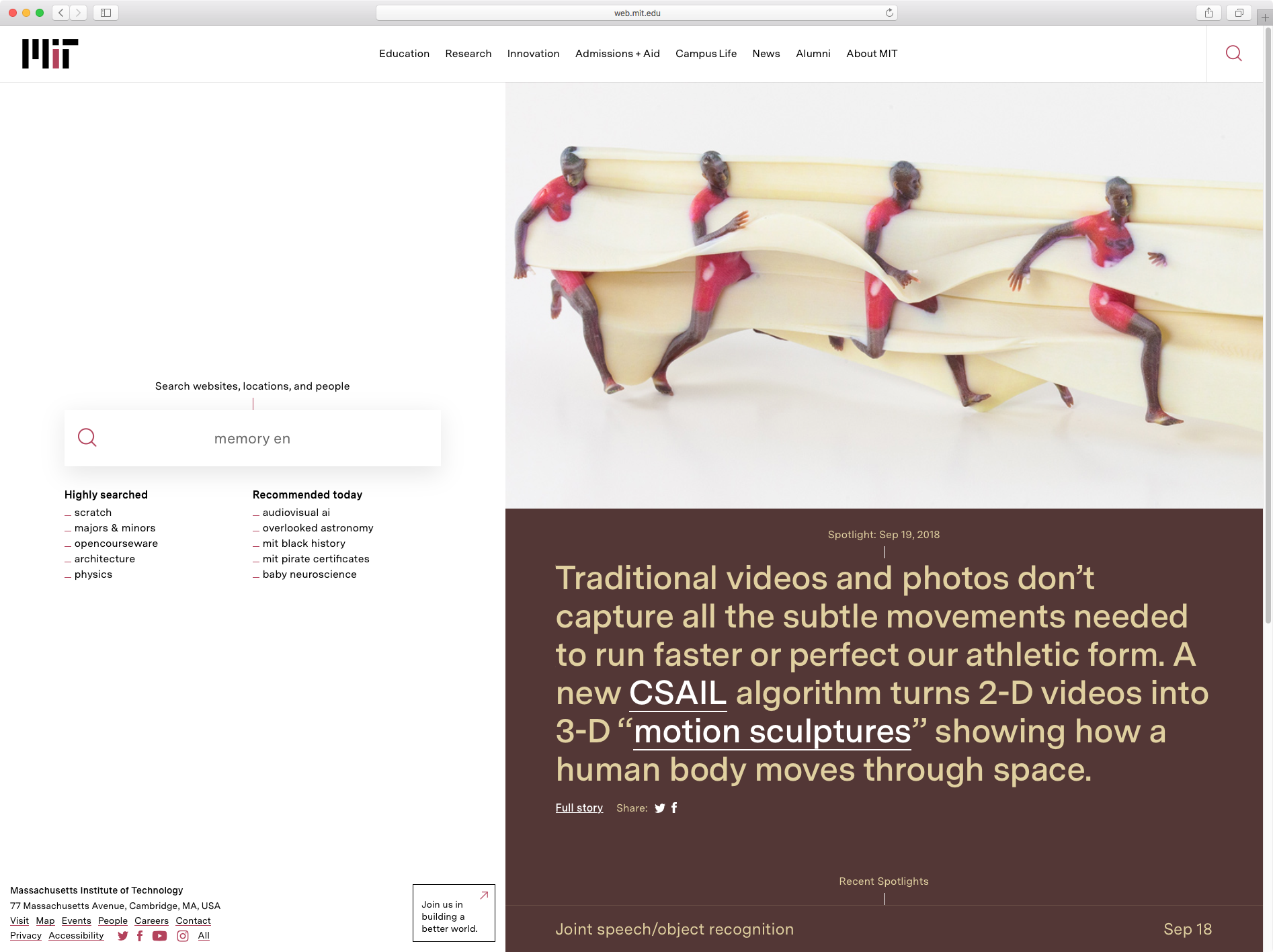Image resolution: width=1273 pixels, height=952 pixels.
Task: Open MIT's YouTube page from footer
Action: pos(159,936)
